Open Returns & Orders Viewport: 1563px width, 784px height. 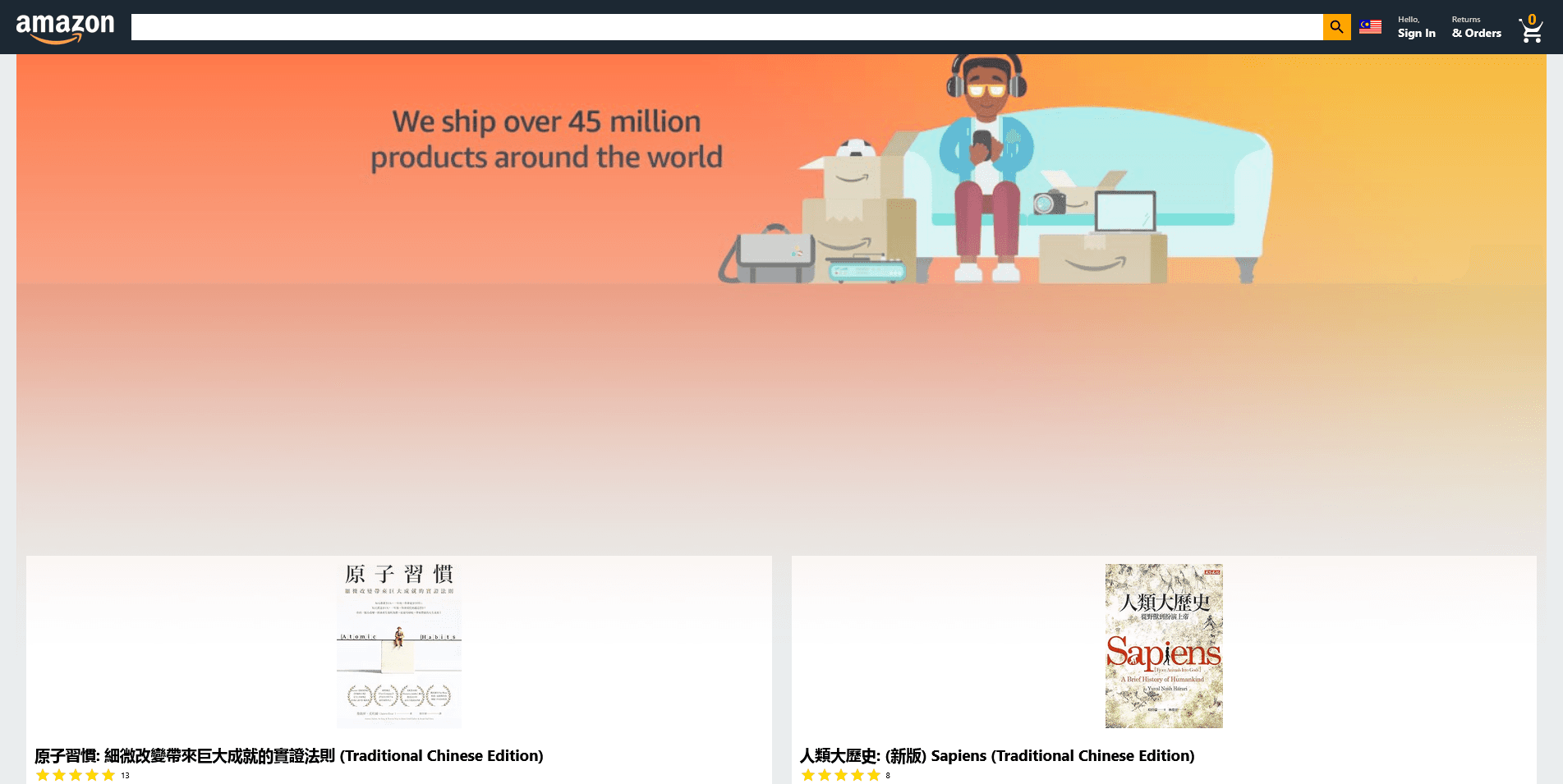coord(1476,27)
